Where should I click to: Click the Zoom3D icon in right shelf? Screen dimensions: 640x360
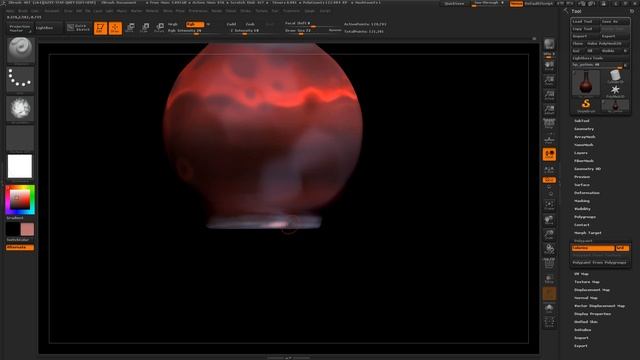click(549, 235)
